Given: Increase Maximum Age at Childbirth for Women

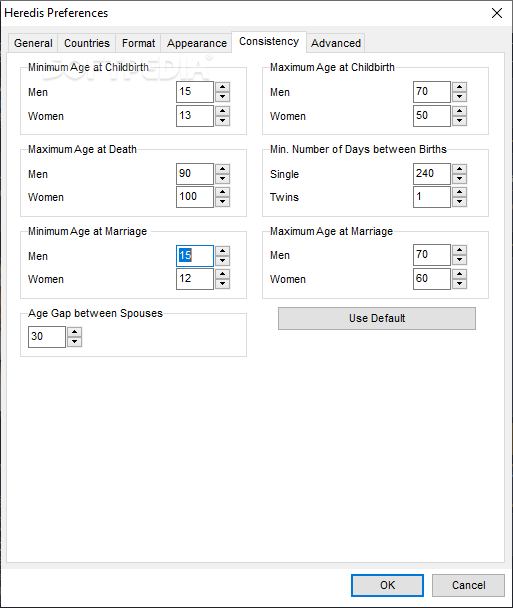Looking at the screenshot, I should click(459, 111).
